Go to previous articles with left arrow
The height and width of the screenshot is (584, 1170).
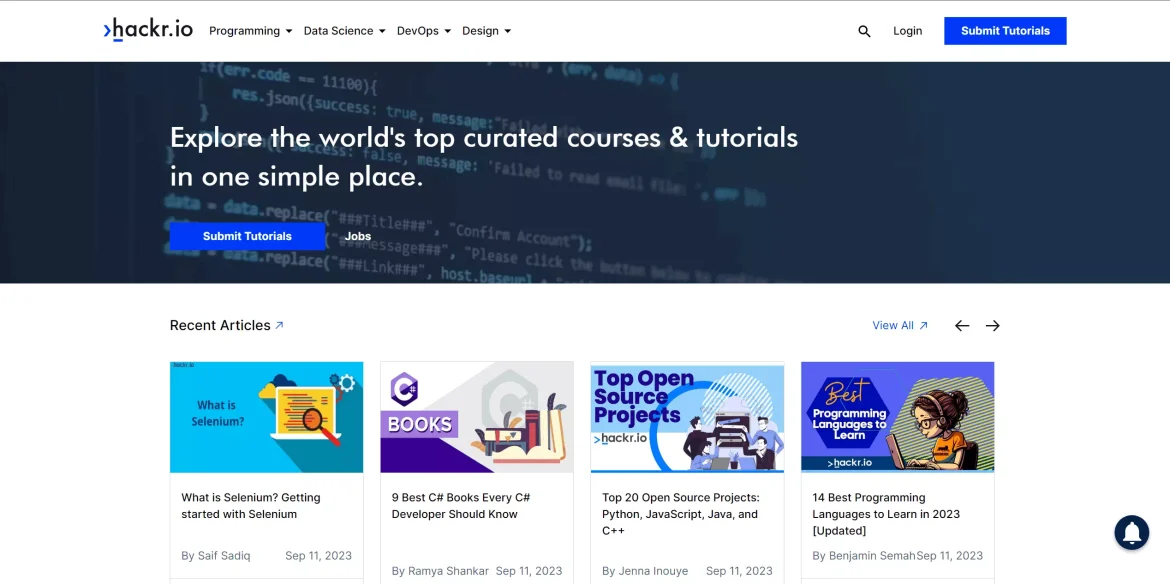point(962,325)
